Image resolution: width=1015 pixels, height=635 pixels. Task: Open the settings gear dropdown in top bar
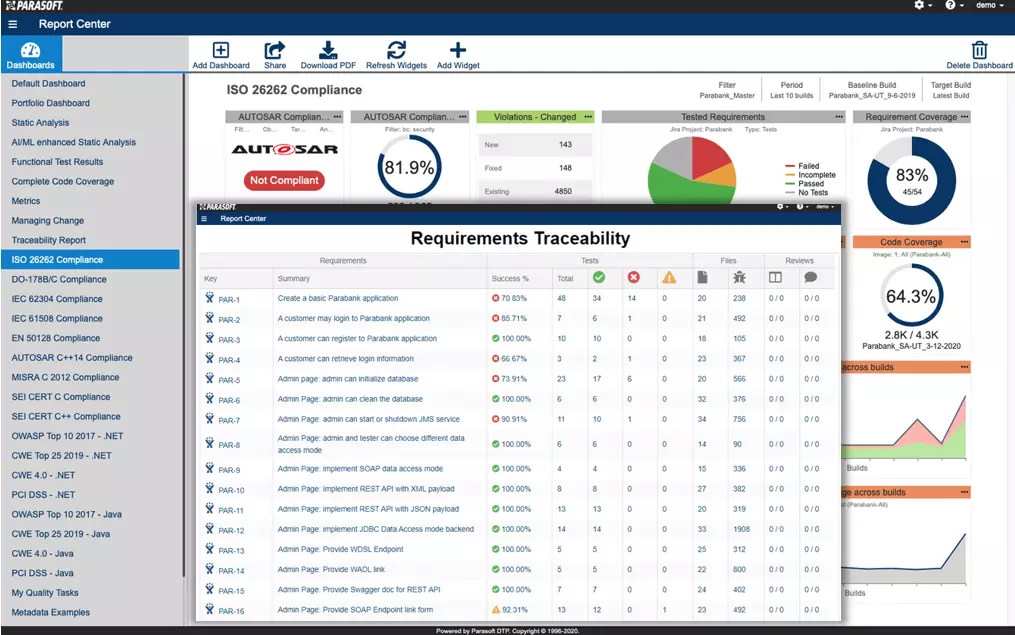923,5
